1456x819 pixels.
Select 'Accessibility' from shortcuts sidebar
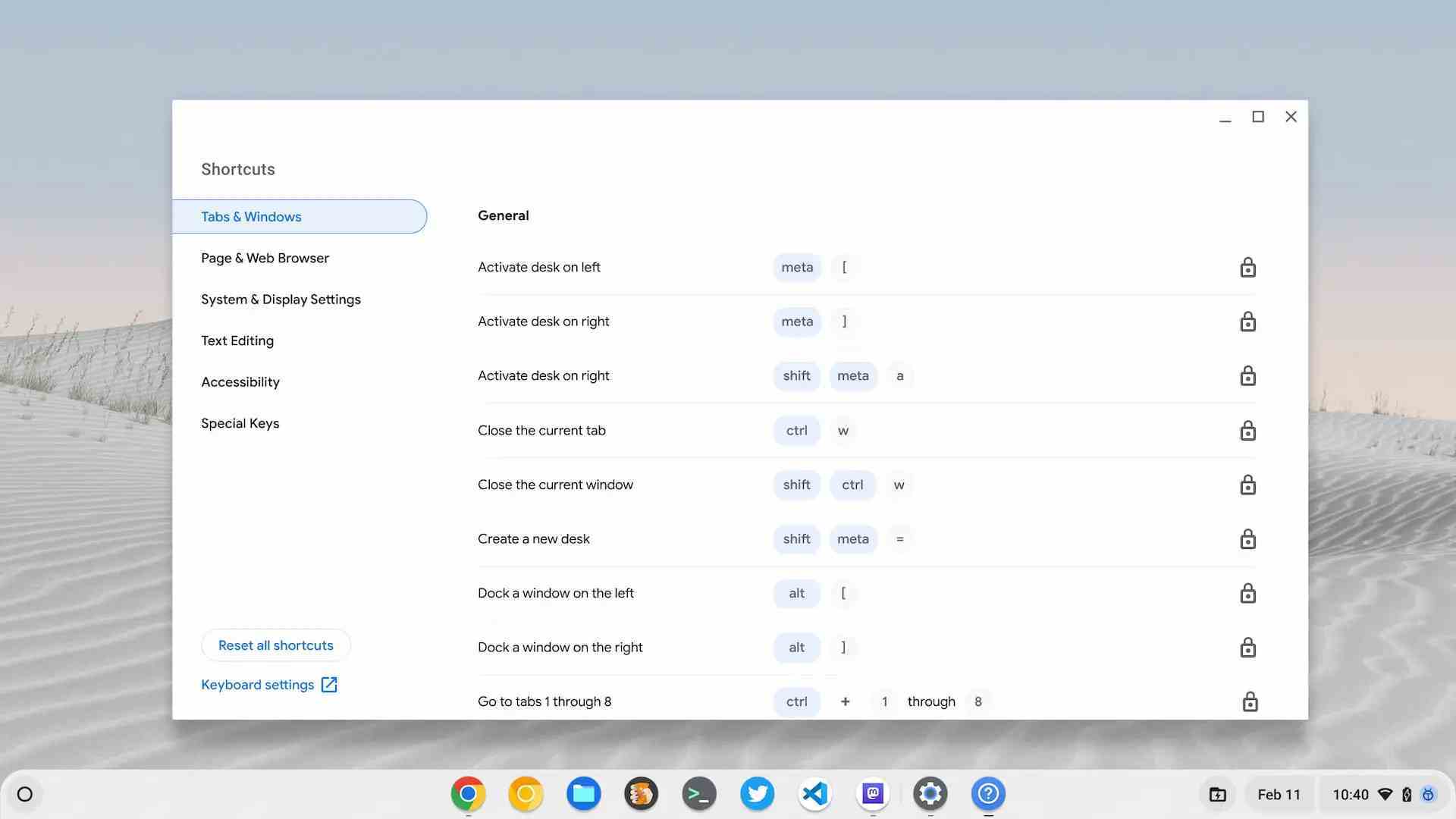pos(240,382)
